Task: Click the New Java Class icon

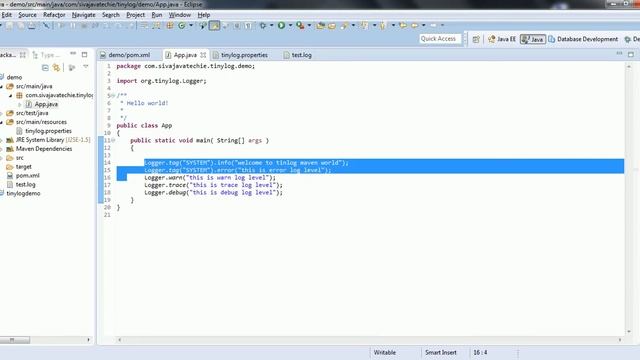Action: coord(182,25)
